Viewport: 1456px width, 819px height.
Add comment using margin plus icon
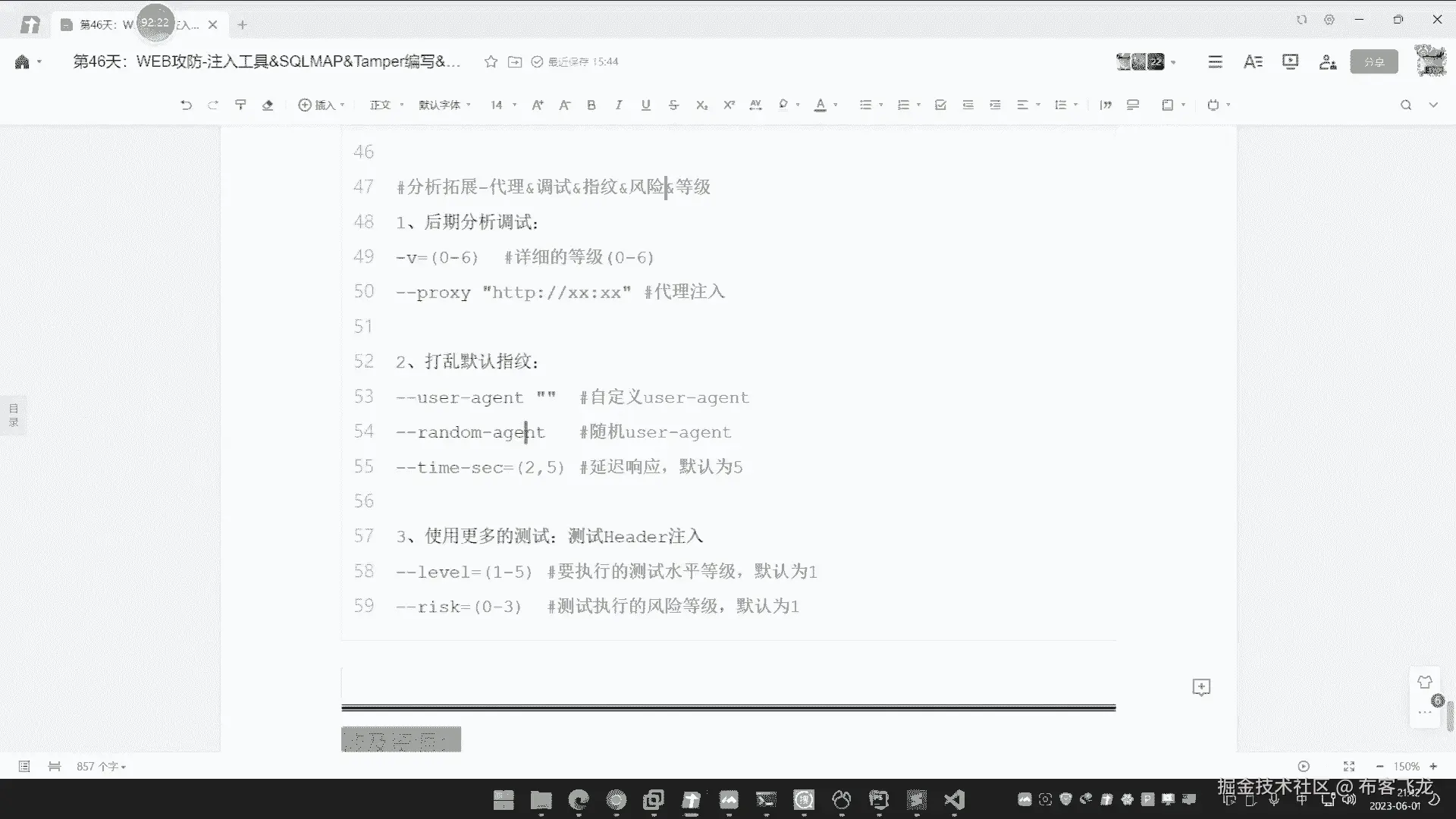tap(1201, 687)
